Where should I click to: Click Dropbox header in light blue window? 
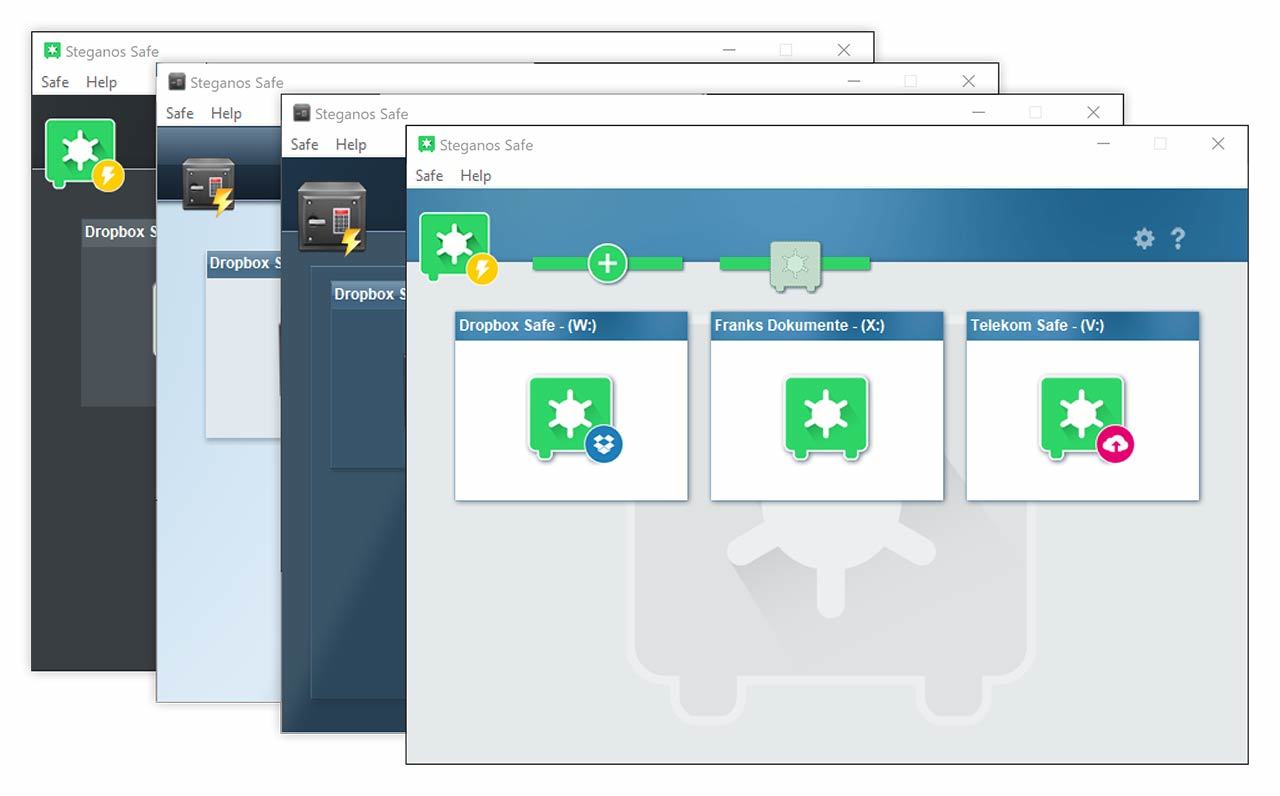pos(244,263)
